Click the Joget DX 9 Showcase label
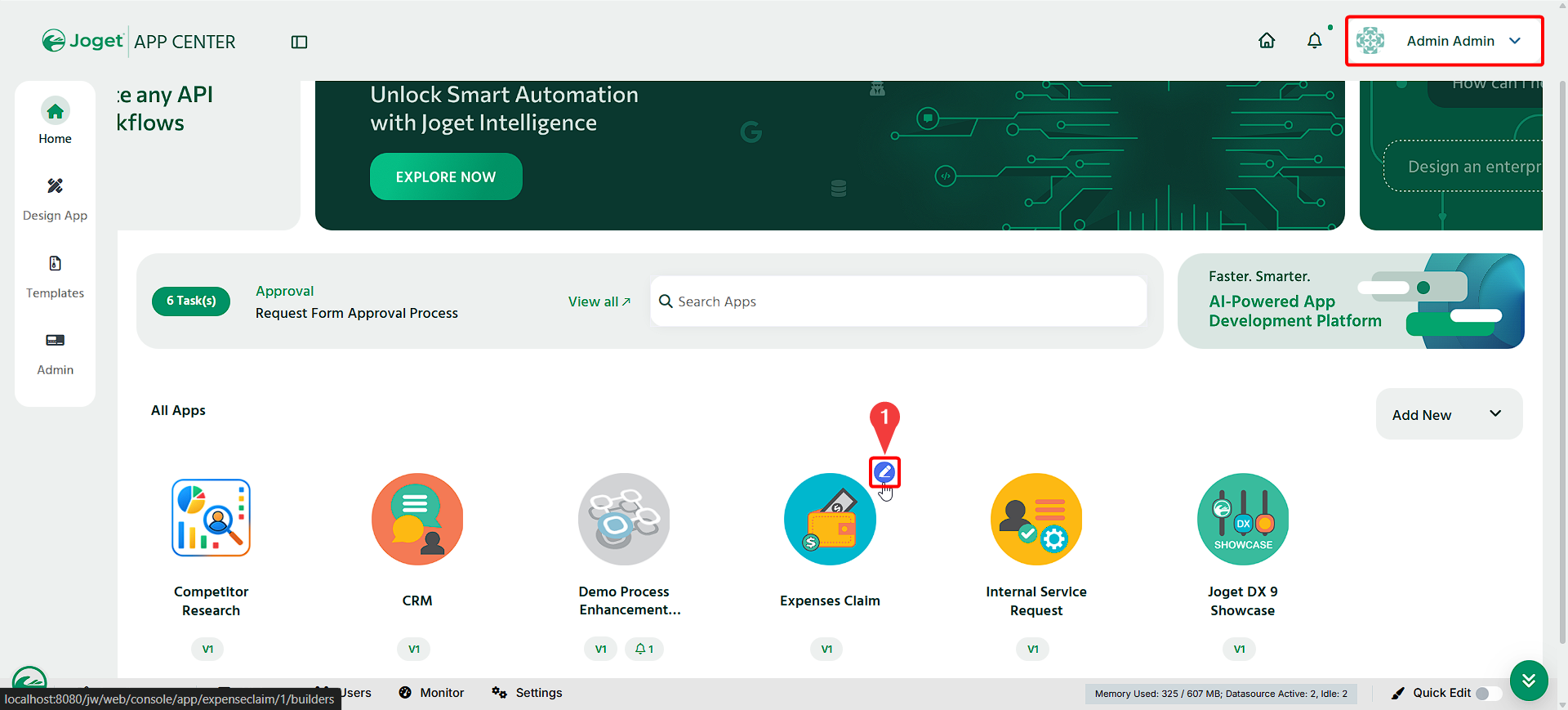This screenshot has width=1568, height=710. [x=1243, y=601]
